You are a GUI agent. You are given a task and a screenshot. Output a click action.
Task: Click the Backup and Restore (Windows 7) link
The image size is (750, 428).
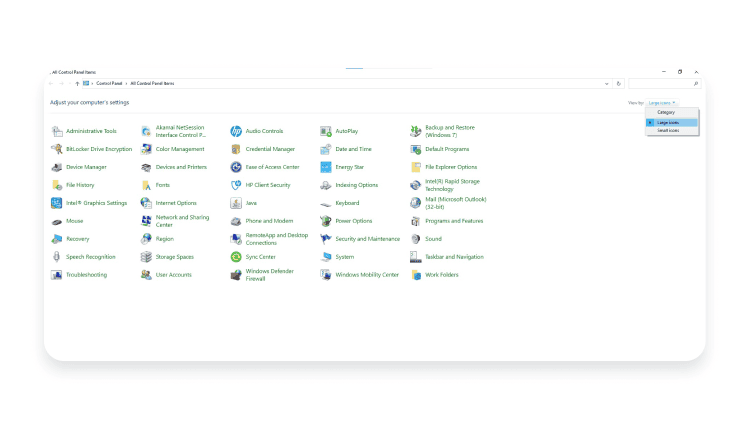pyautogui.click(x=450, y=132)
